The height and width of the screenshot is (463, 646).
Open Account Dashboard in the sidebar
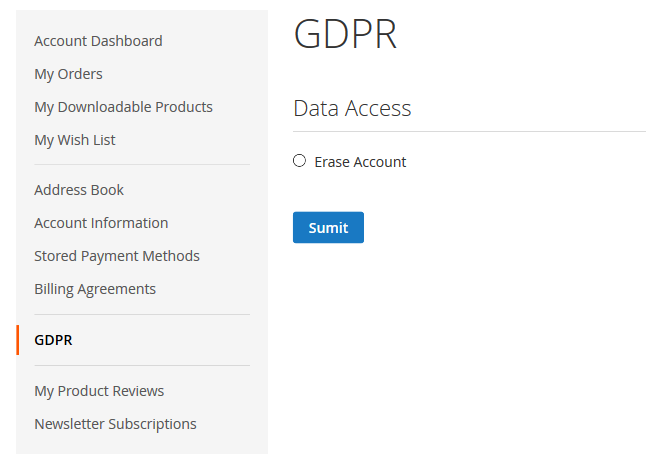point(98,41)
